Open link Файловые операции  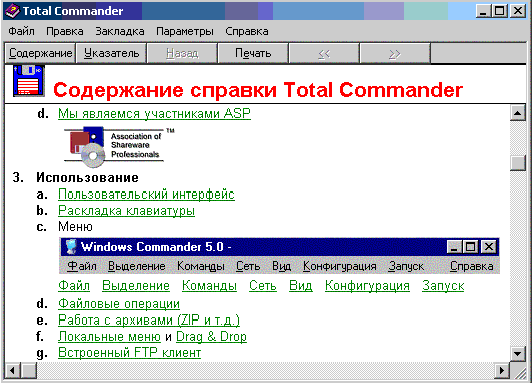tap(119, 304)
